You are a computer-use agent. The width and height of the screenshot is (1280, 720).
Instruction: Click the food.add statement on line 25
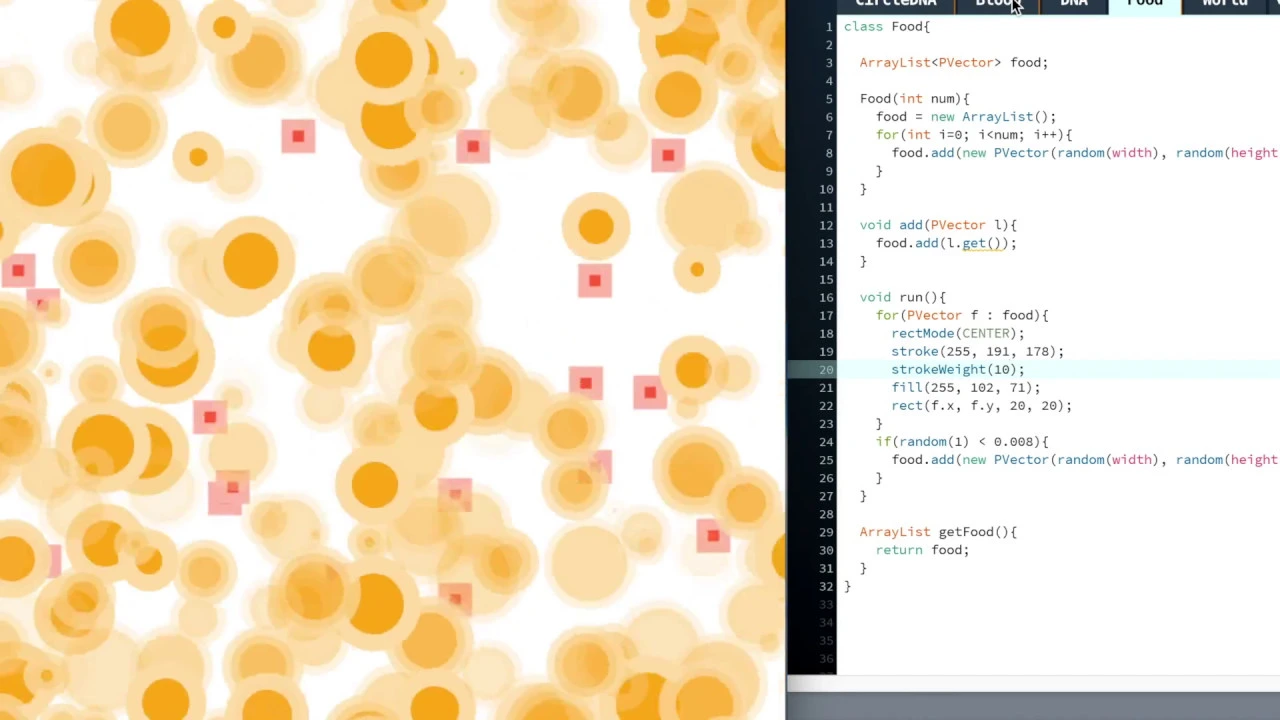[1085, 459]
